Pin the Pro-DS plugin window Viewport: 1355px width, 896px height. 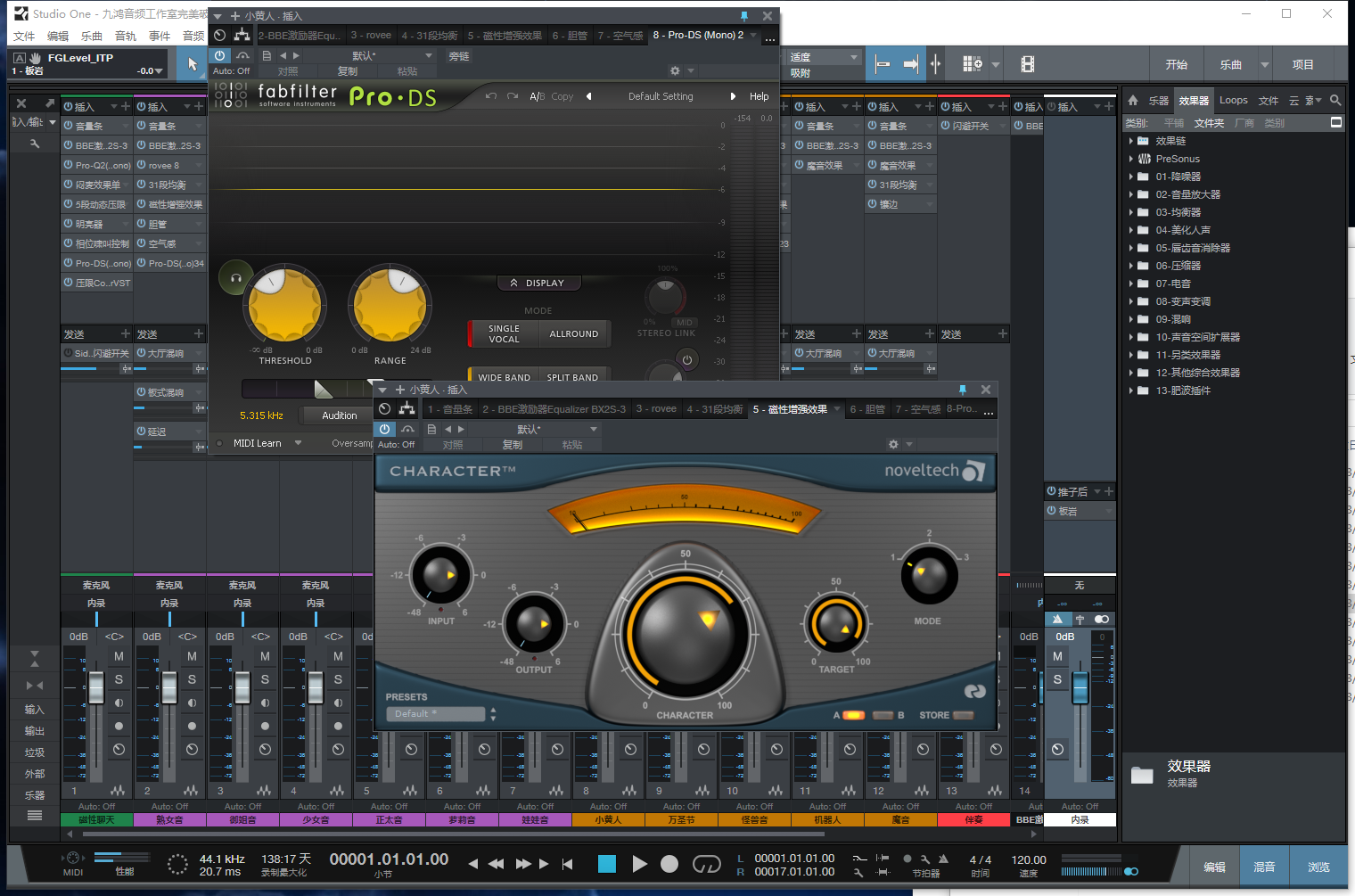[x=744, y=16]
